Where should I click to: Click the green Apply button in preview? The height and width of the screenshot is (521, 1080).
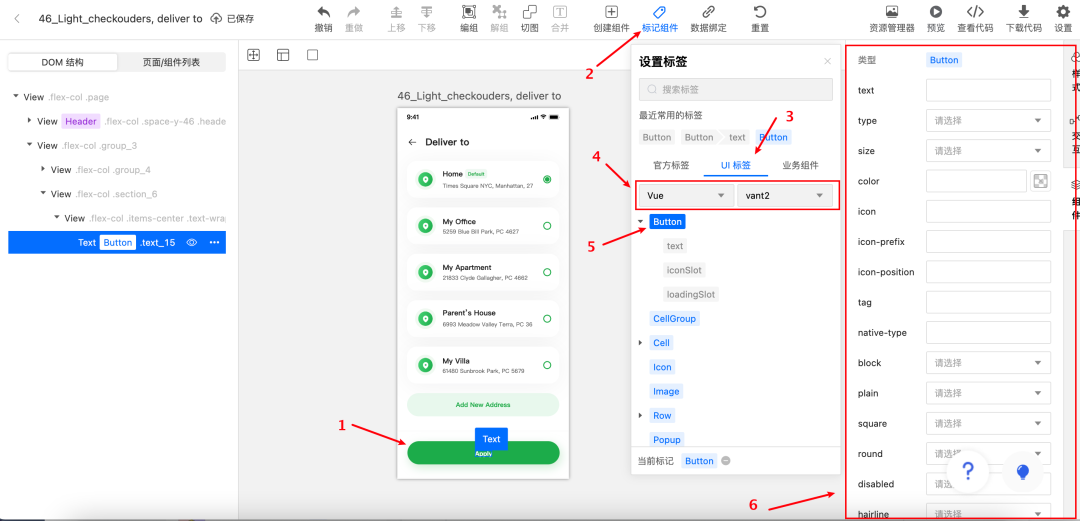(483, 453)
